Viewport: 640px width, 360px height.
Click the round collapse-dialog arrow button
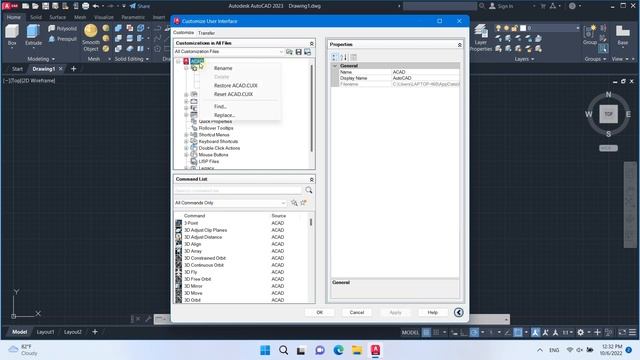click(458, 313)
